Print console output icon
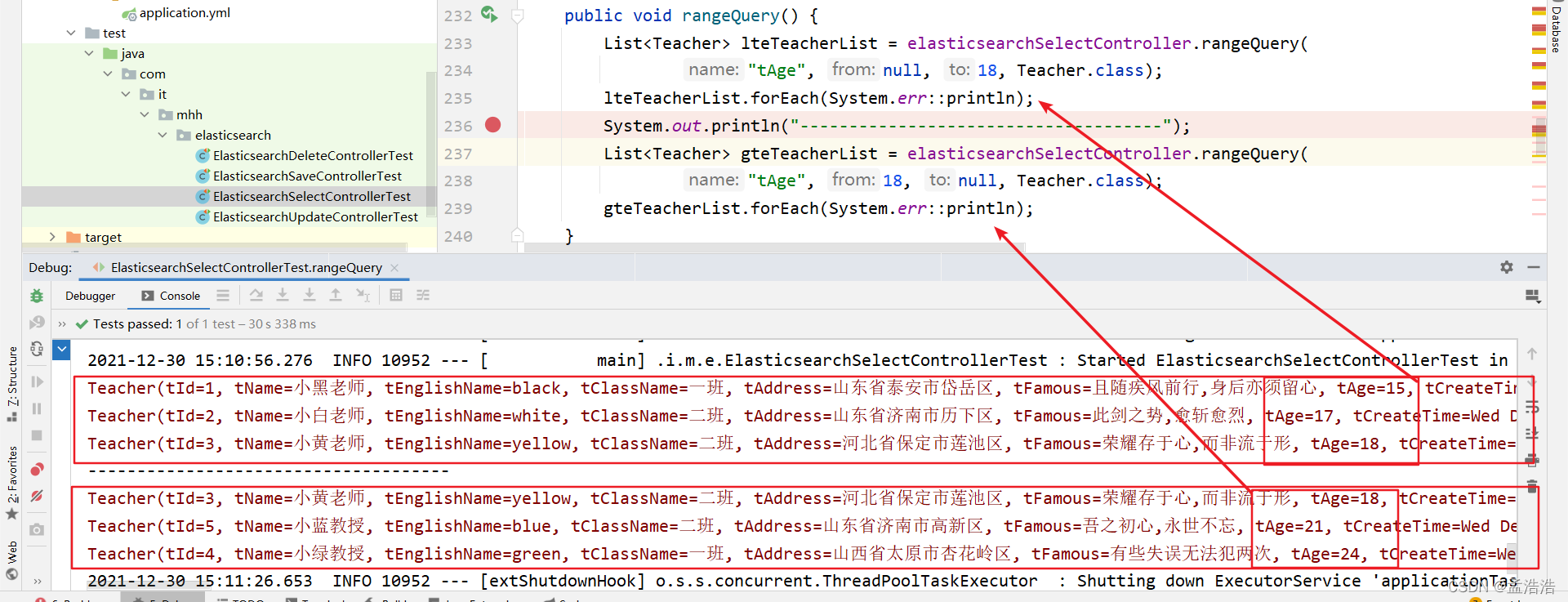The height and width of the screenshot is (602, 1568). [x=1532, y=460]
